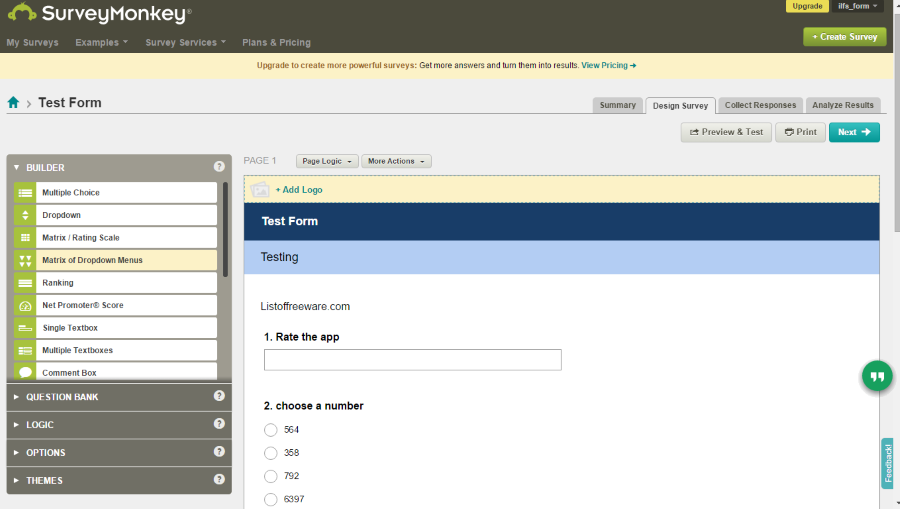Click the Single Textbox icon
This screenshot has width=900, height=509.
25,328
